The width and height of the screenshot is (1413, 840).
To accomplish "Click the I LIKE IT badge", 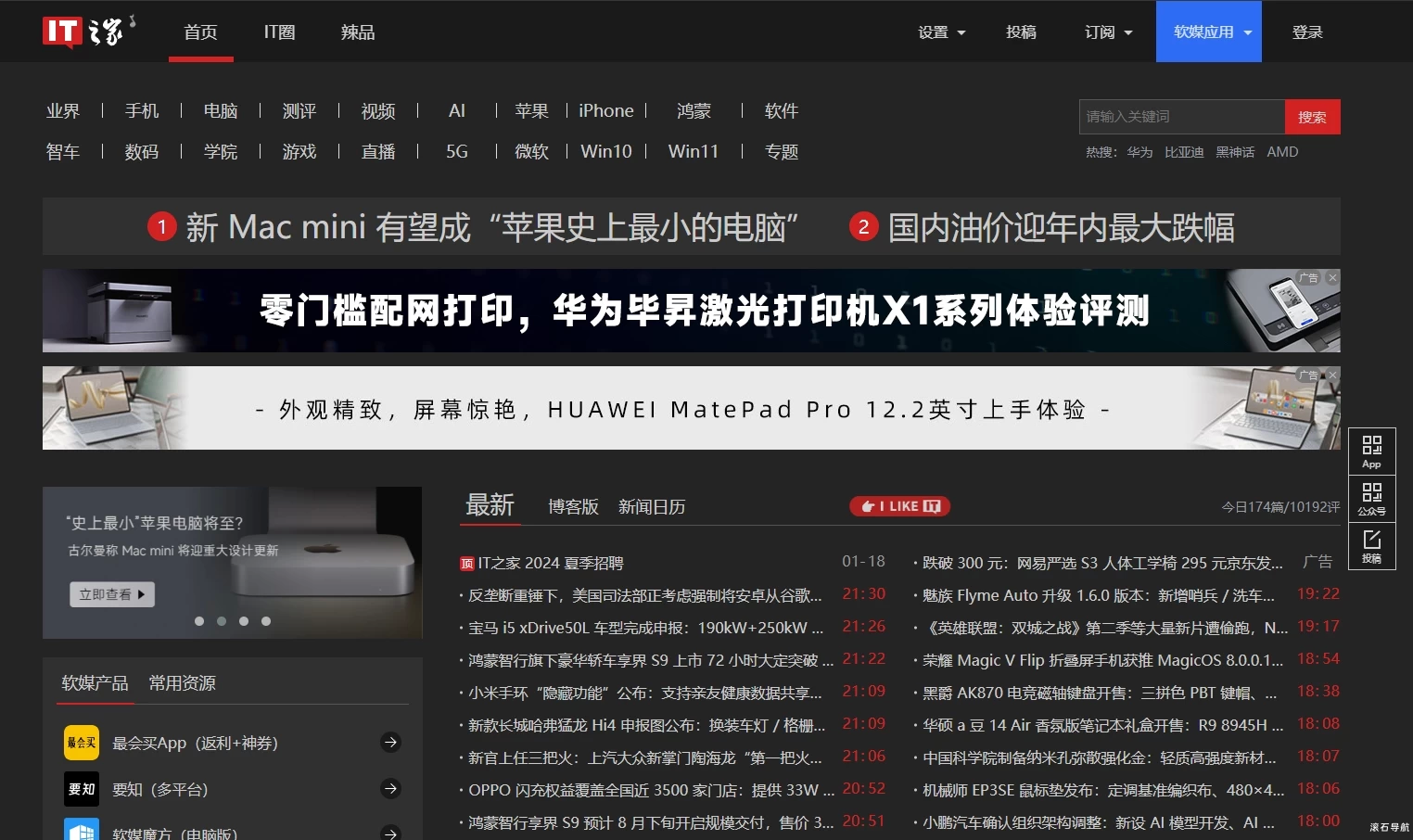I will (900, 506).
